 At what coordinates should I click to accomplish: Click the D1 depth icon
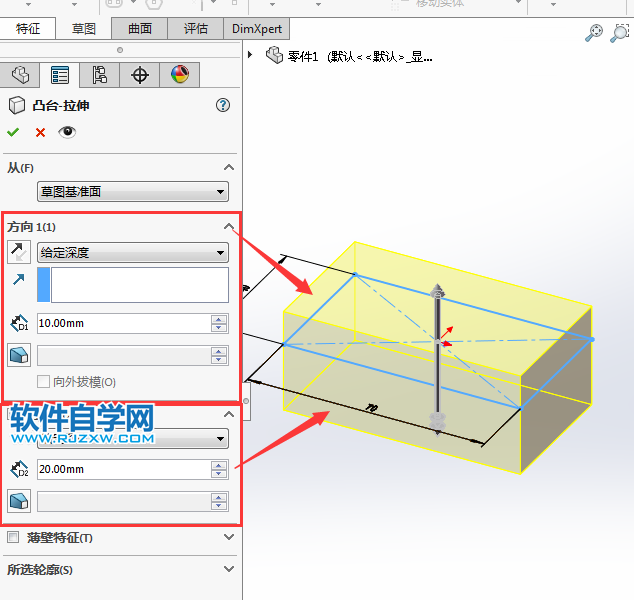[x=19, y=323]
